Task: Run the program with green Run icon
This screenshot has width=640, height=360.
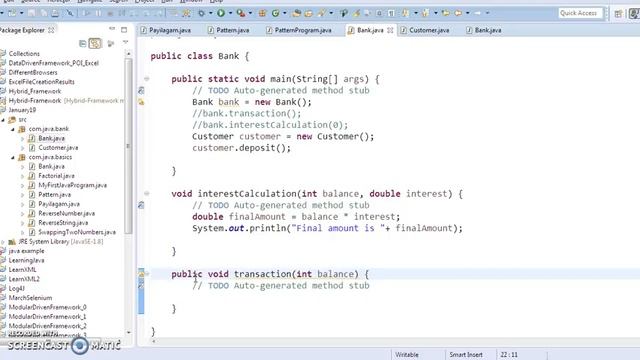Action: 221,13
